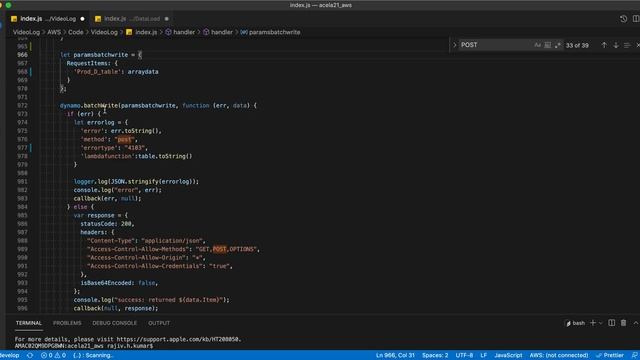Open VideoLog root breadcrumb
Viewport: 640px width, 360px height.
26,32
